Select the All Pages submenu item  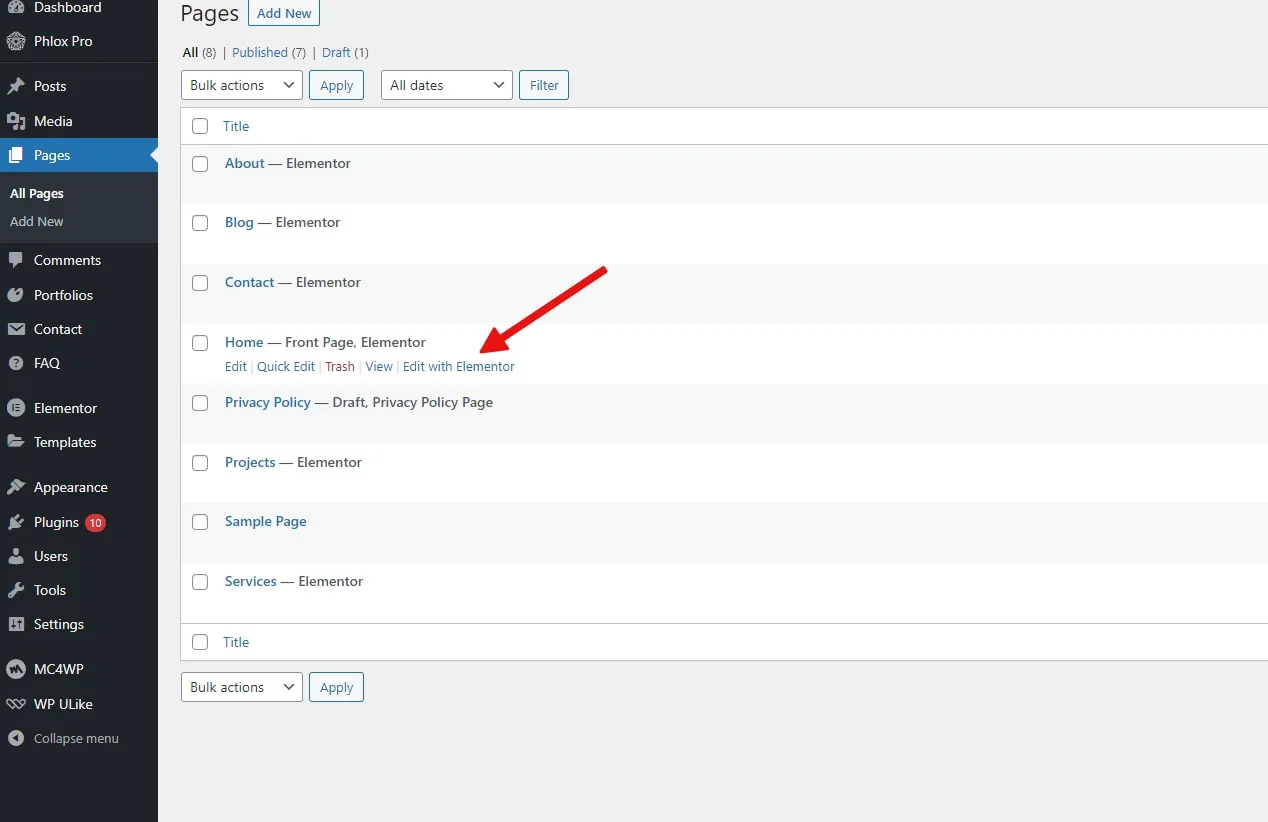tap(37, 193)
